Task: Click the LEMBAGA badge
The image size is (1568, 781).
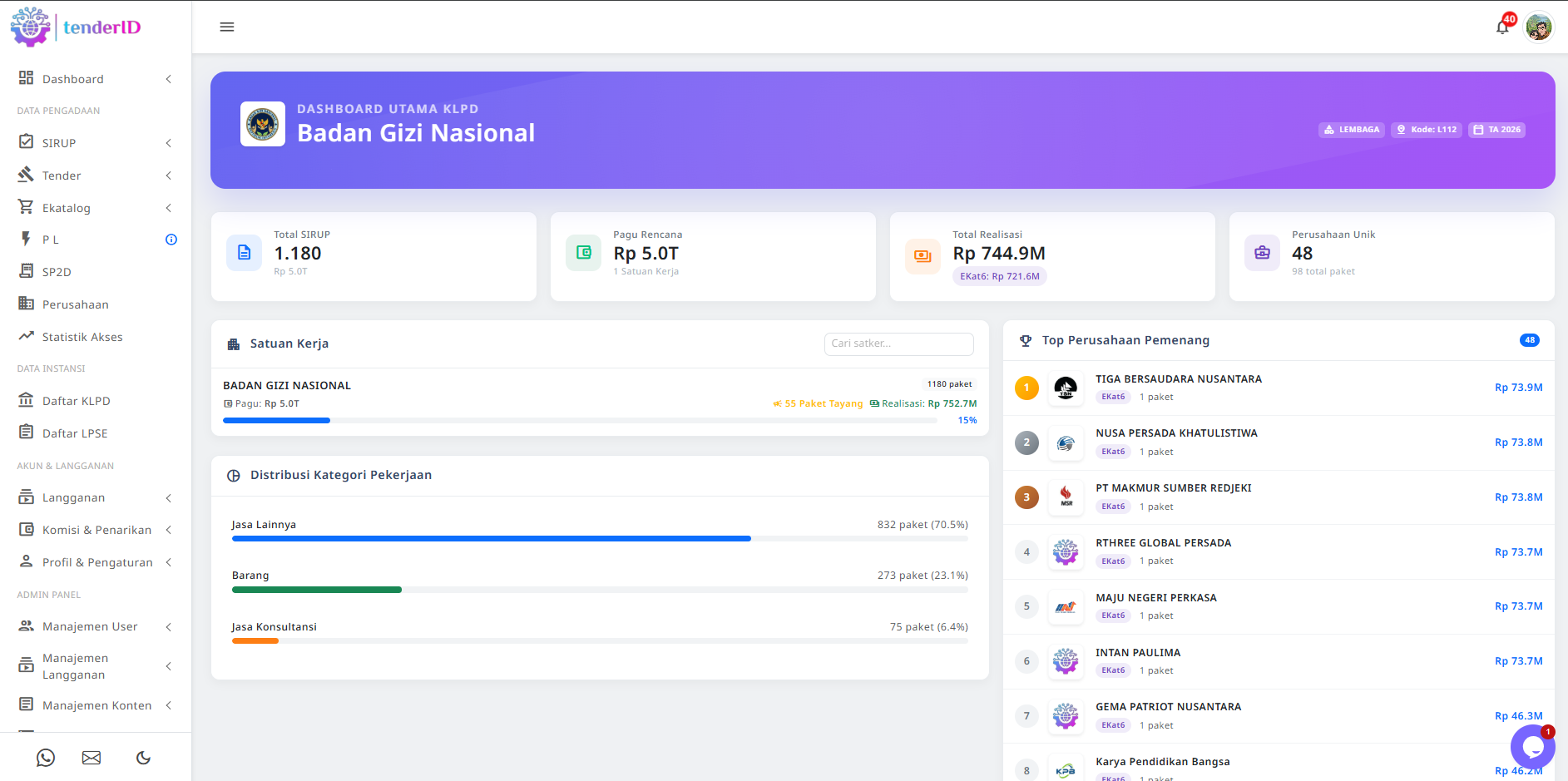Action: tap(1352, 130)
